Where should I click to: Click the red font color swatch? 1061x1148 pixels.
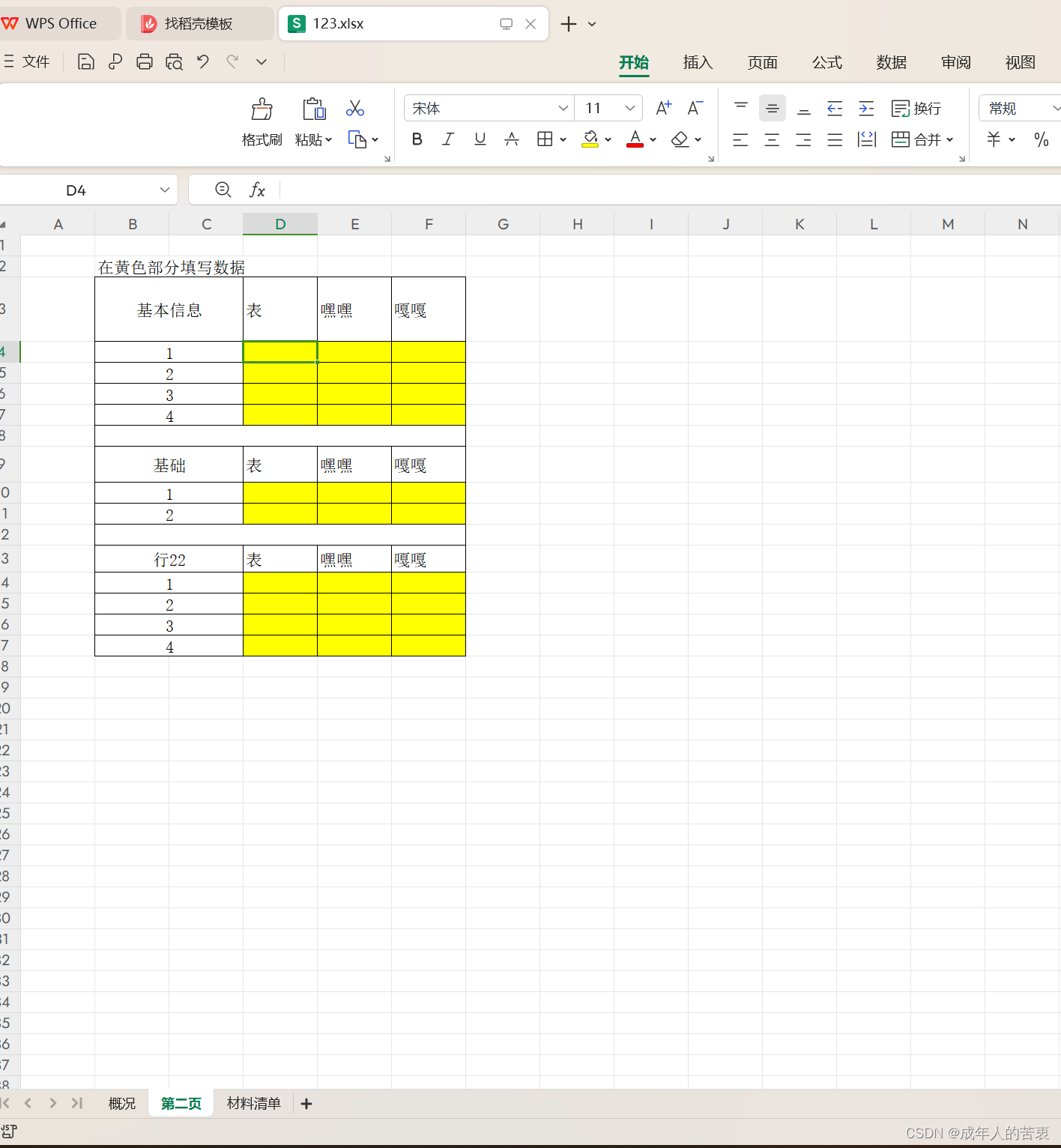635,139
